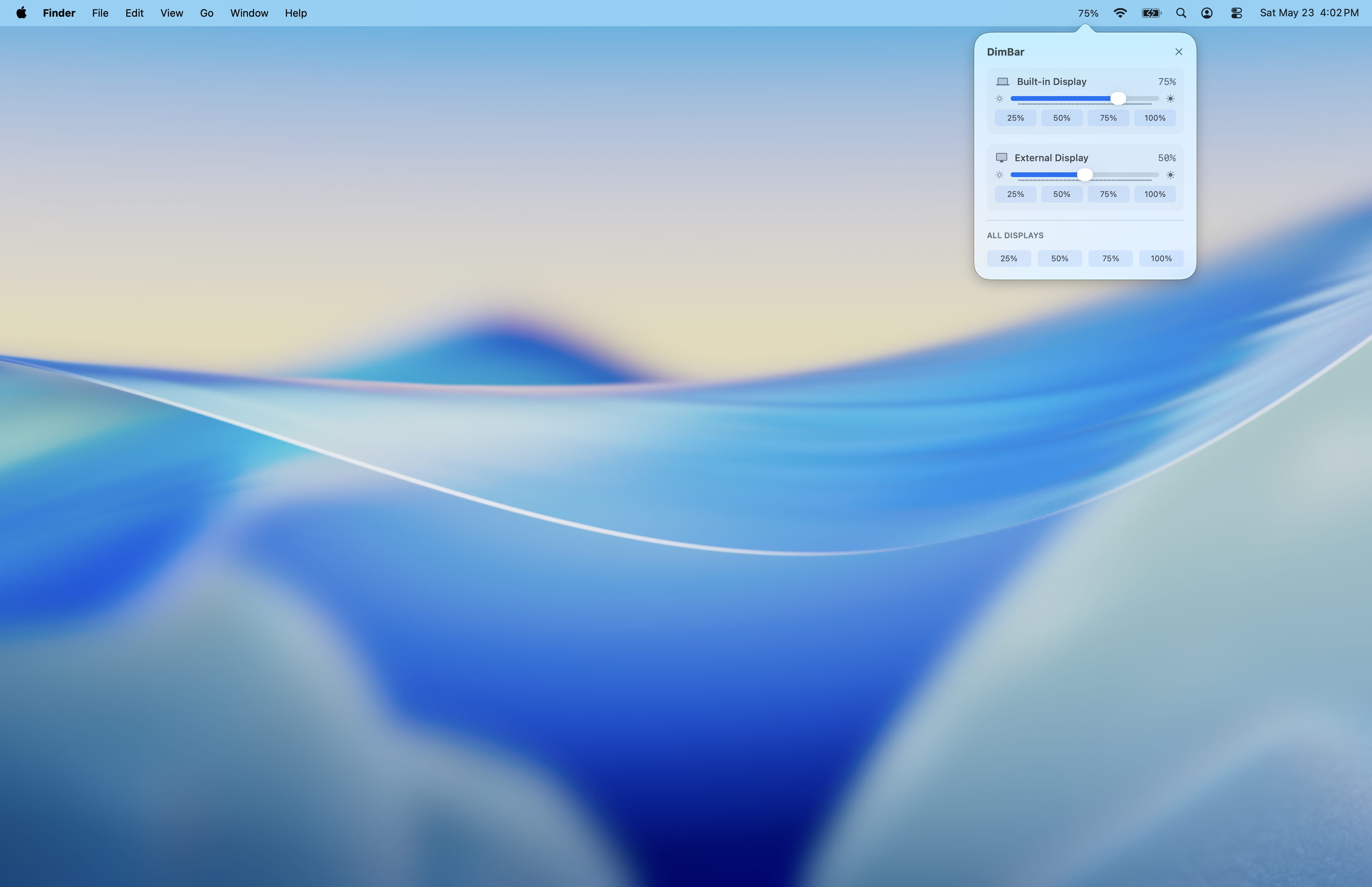This screenshot has height=887, width=1372.
Task: Open the Edit menu
Action: point(134,13)
